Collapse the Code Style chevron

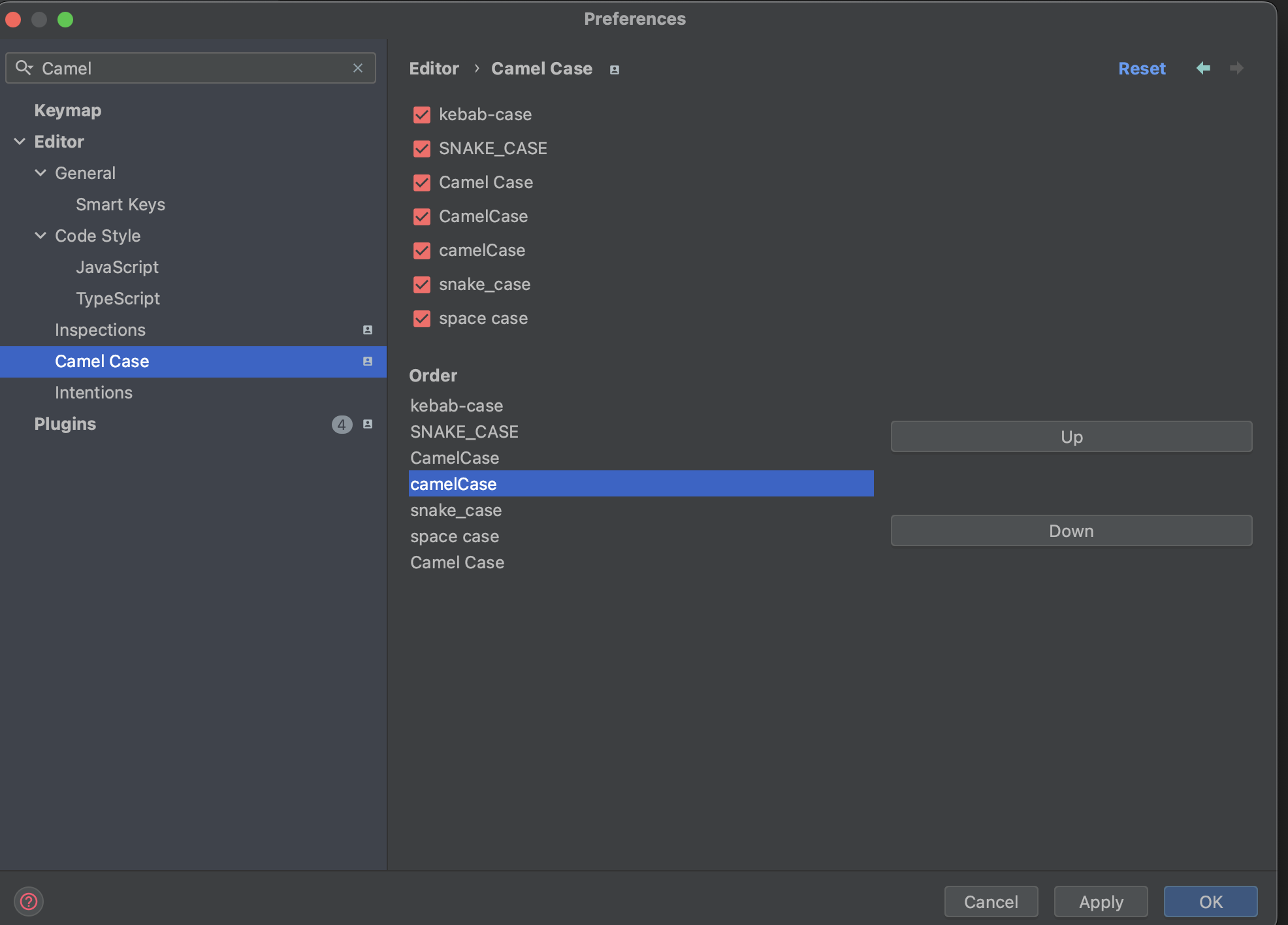tap(40, 236)
